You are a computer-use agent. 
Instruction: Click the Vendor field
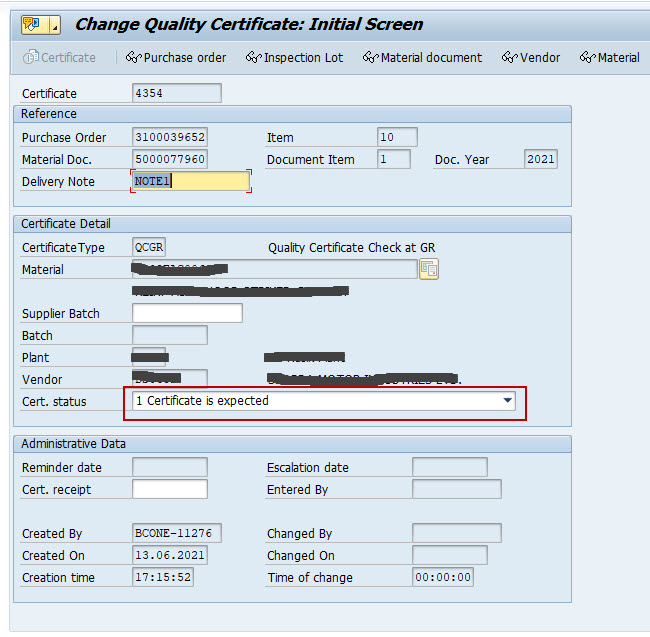pyautogui.click(x=170, y=379)
